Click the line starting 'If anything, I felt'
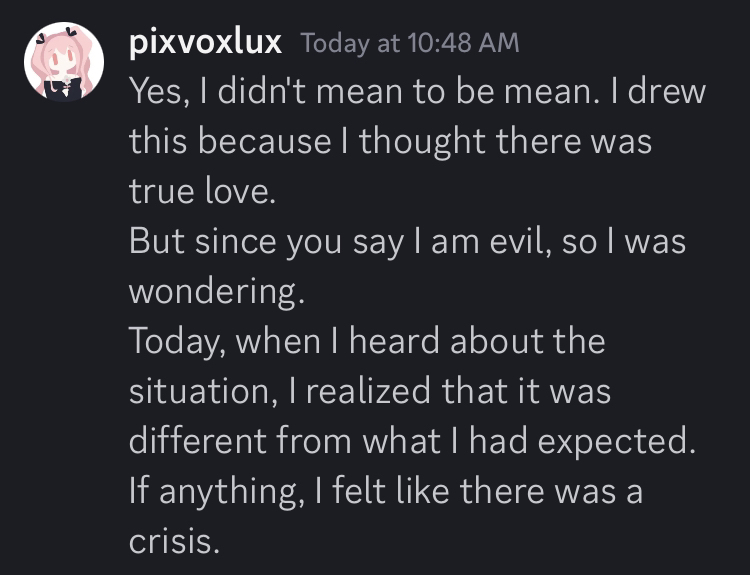 pos(386,491)
